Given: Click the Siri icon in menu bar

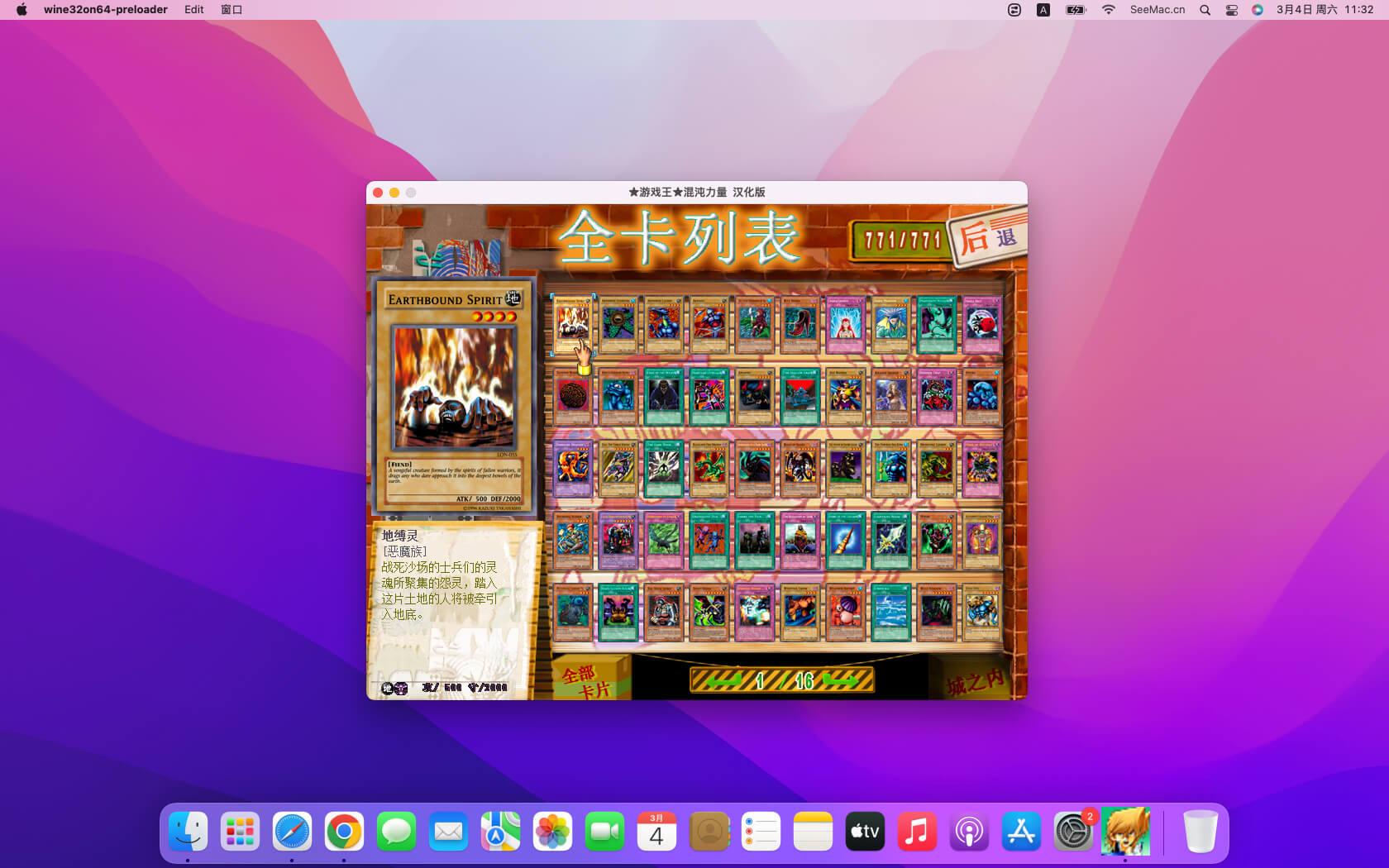Looking at the screenshot, I should (1258, 9).
